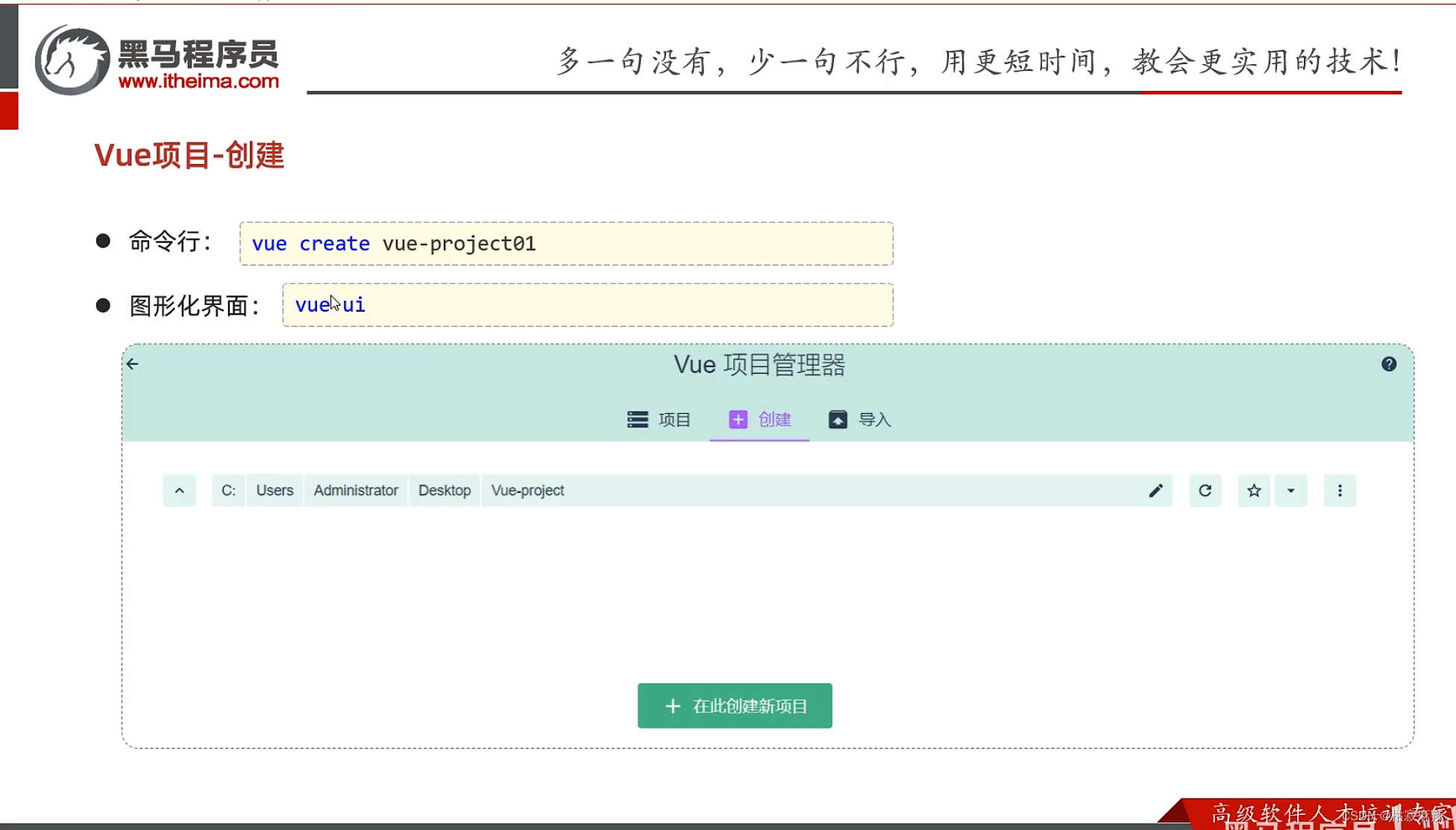Expand hidden folders options via caret
This screenshot has height=830, width=1456.
1291,491
